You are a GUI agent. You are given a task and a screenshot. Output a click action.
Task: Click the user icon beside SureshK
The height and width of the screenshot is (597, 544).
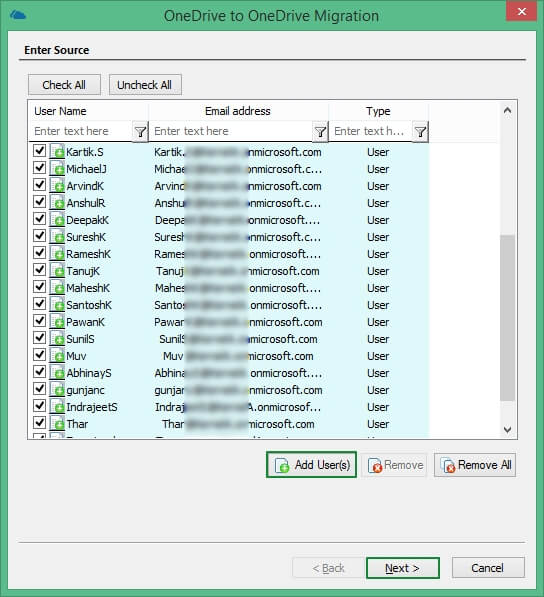(57, 237)
